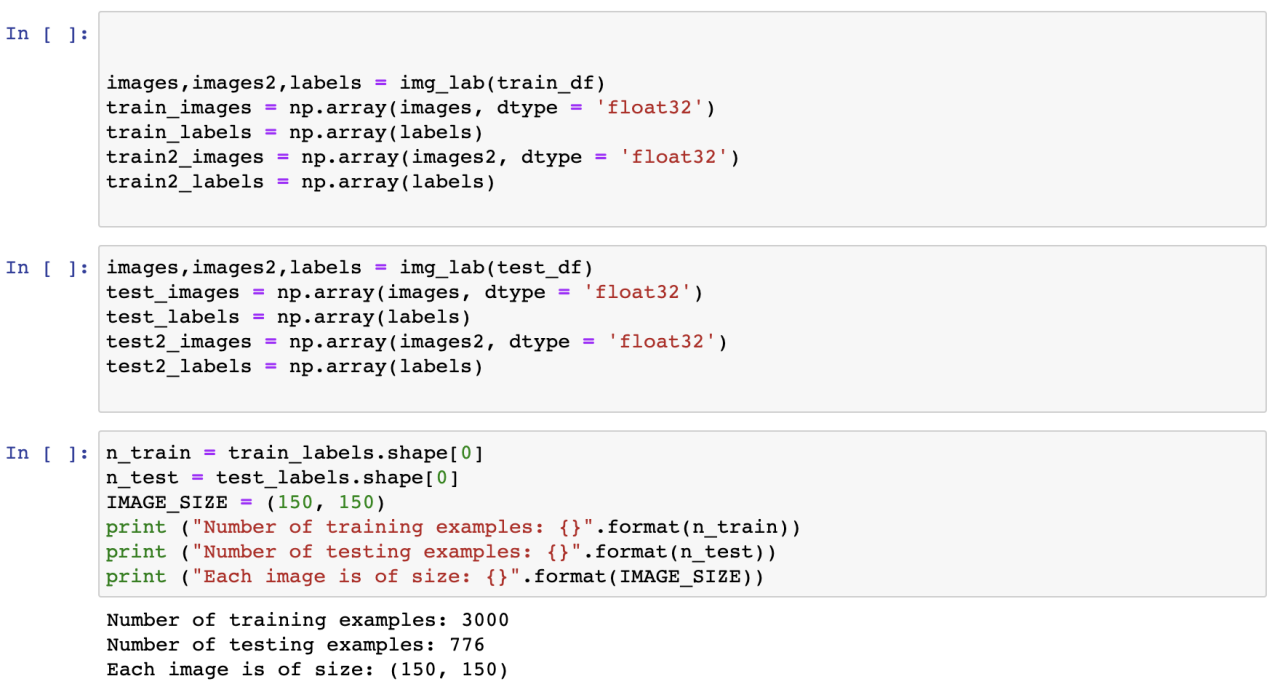This screenshot has height=692, width=1280.
Task: Click the test2_labels assignment line
Action: 295,366
